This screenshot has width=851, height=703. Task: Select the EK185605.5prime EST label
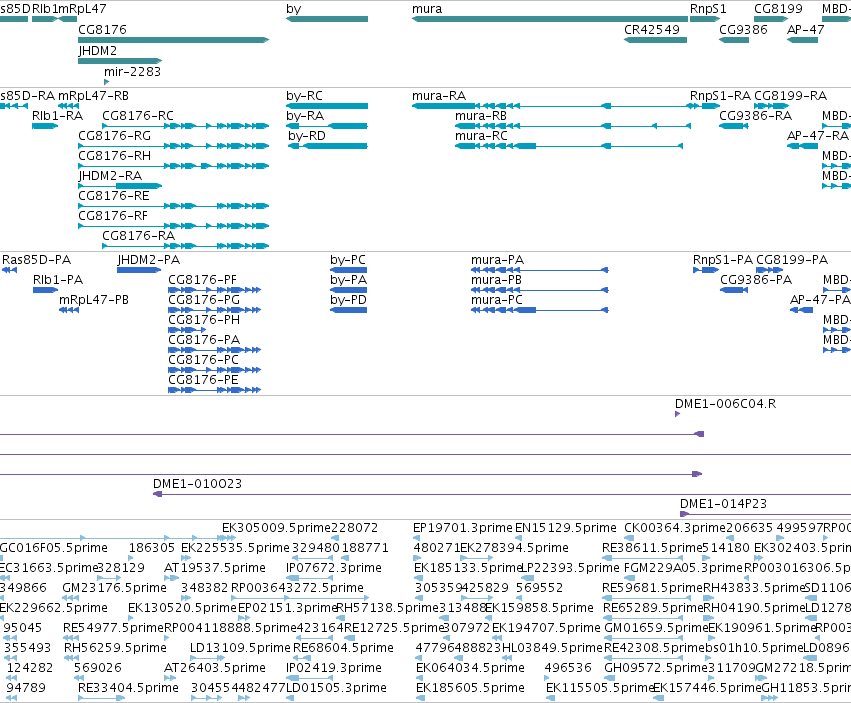470,688
